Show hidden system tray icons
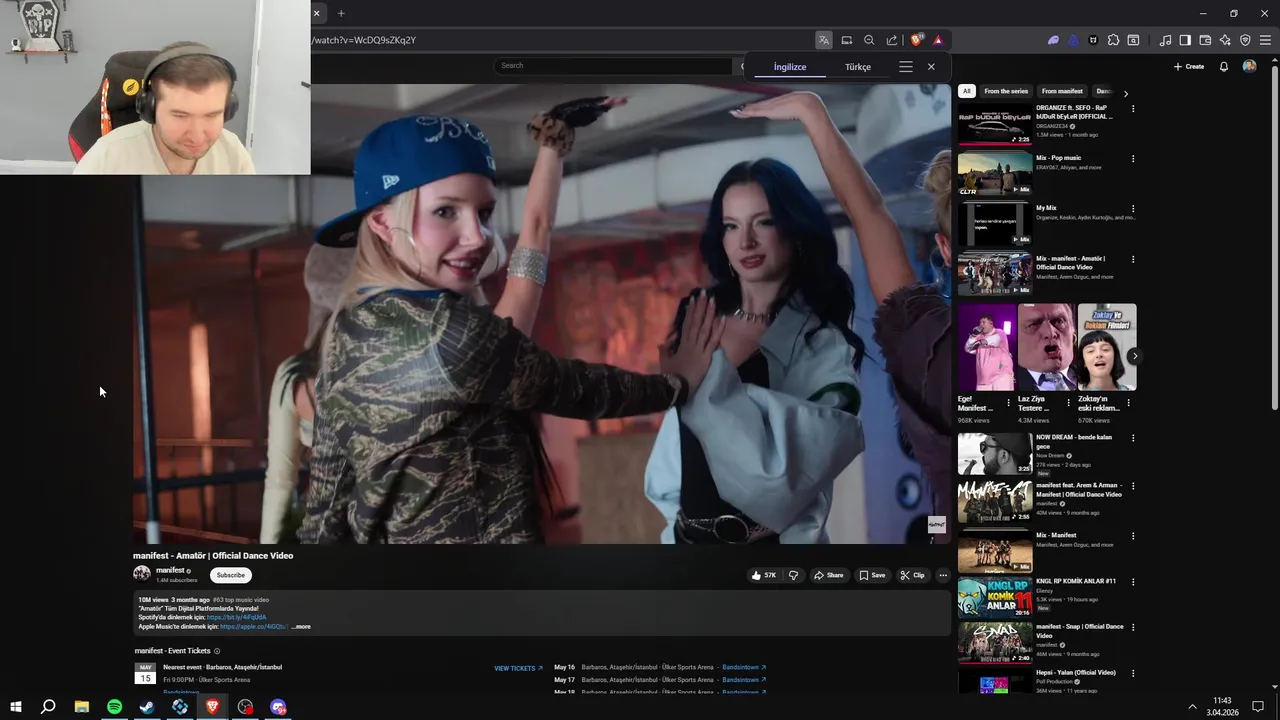 [1192, 707]
